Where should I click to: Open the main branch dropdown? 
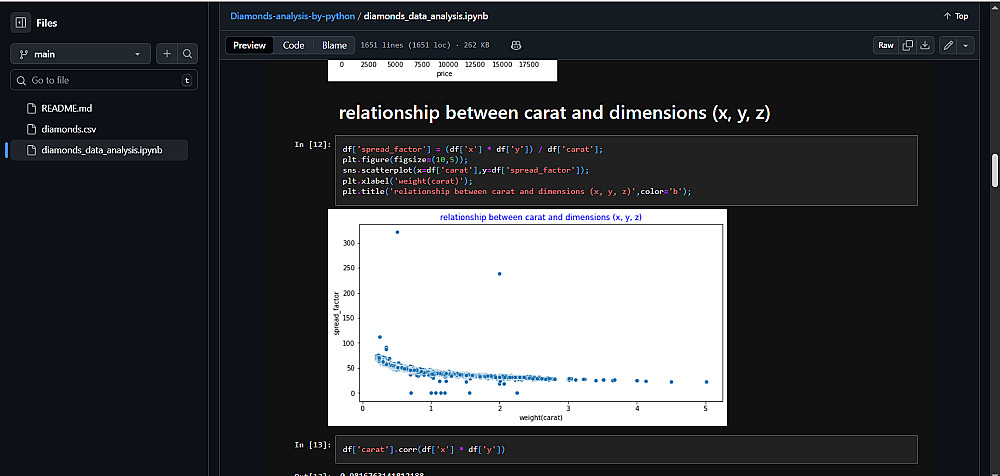80,54
